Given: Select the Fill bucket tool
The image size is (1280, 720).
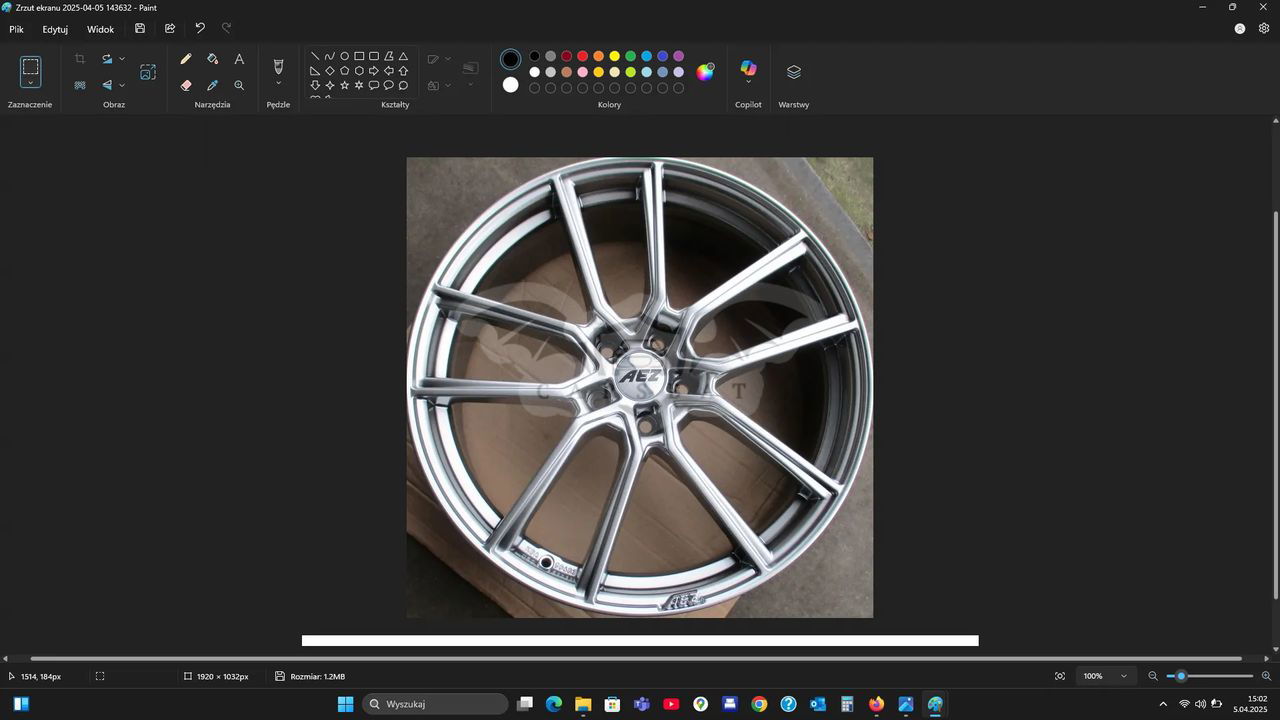Looking at the screenshot, I should coord(212,59).
